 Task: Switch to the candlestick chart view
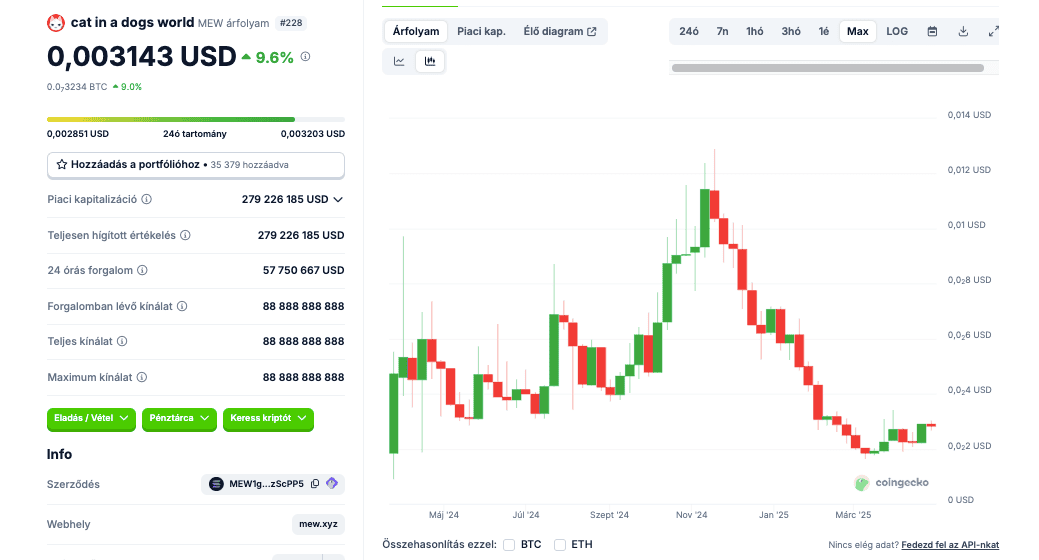430,61
